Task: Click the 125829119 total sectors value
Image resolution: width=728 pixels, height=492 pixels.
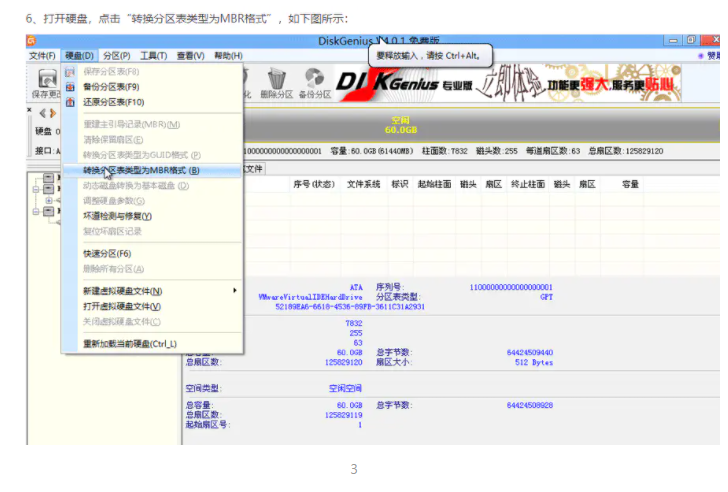Action: tap(344, 415)
